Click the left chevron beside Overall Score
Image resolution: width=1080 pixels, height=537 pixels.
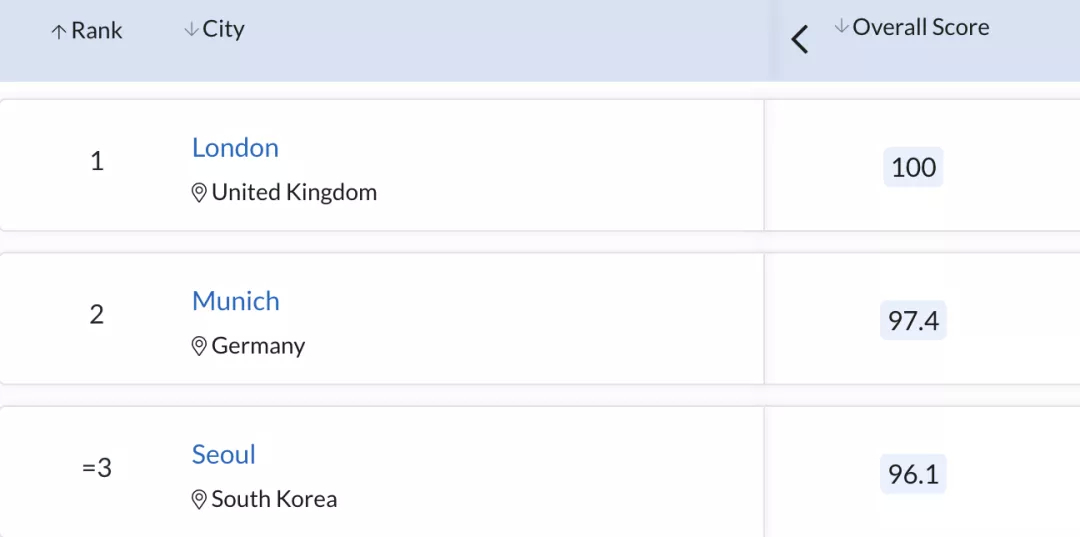tap(800, 39)
